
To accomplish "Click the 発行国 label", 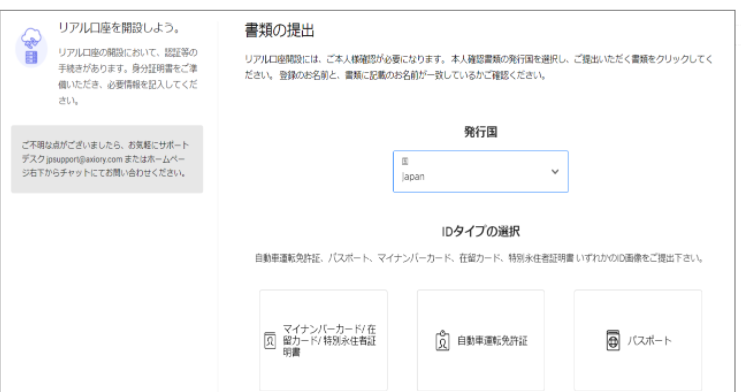I will click(481, 132).
